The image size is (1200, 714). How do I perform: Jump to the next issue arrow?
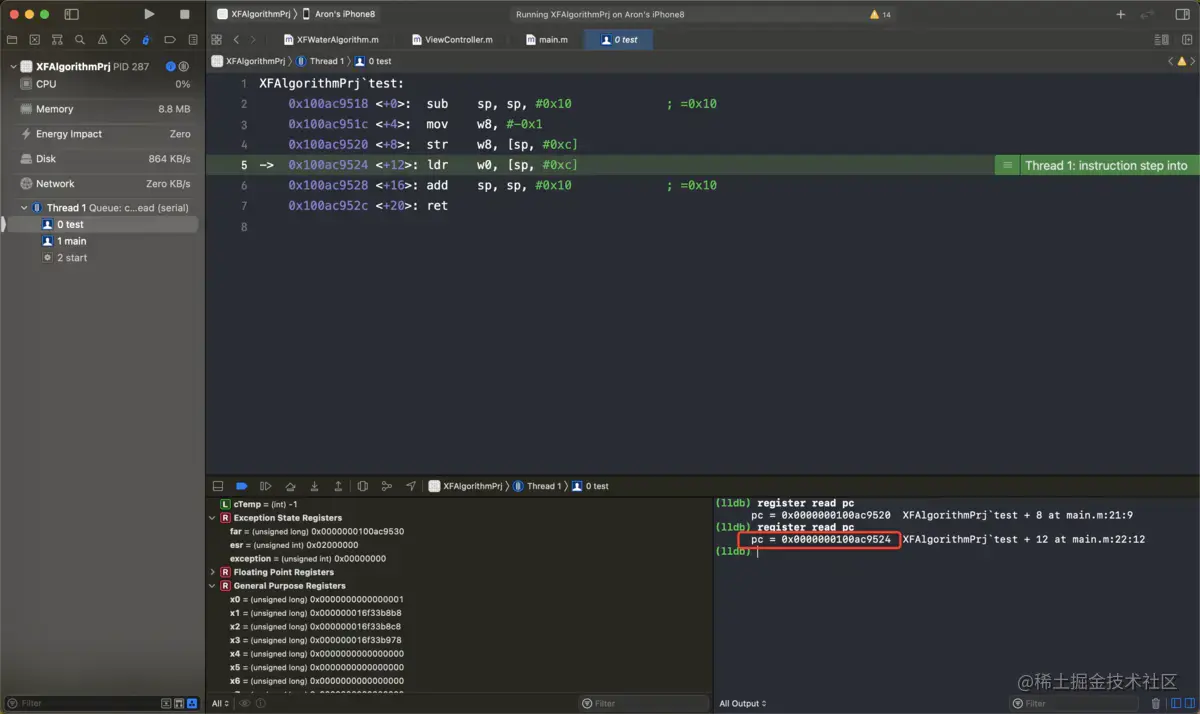coord(1192,61)
